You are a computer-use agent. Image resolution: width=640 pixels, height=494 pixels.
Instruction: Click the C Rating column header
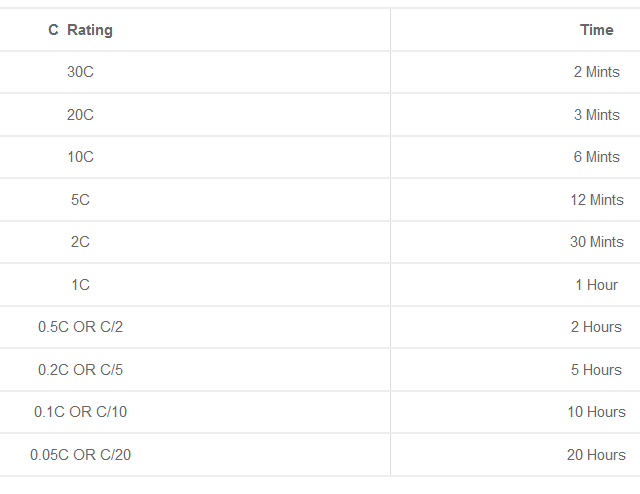point(80,30)
